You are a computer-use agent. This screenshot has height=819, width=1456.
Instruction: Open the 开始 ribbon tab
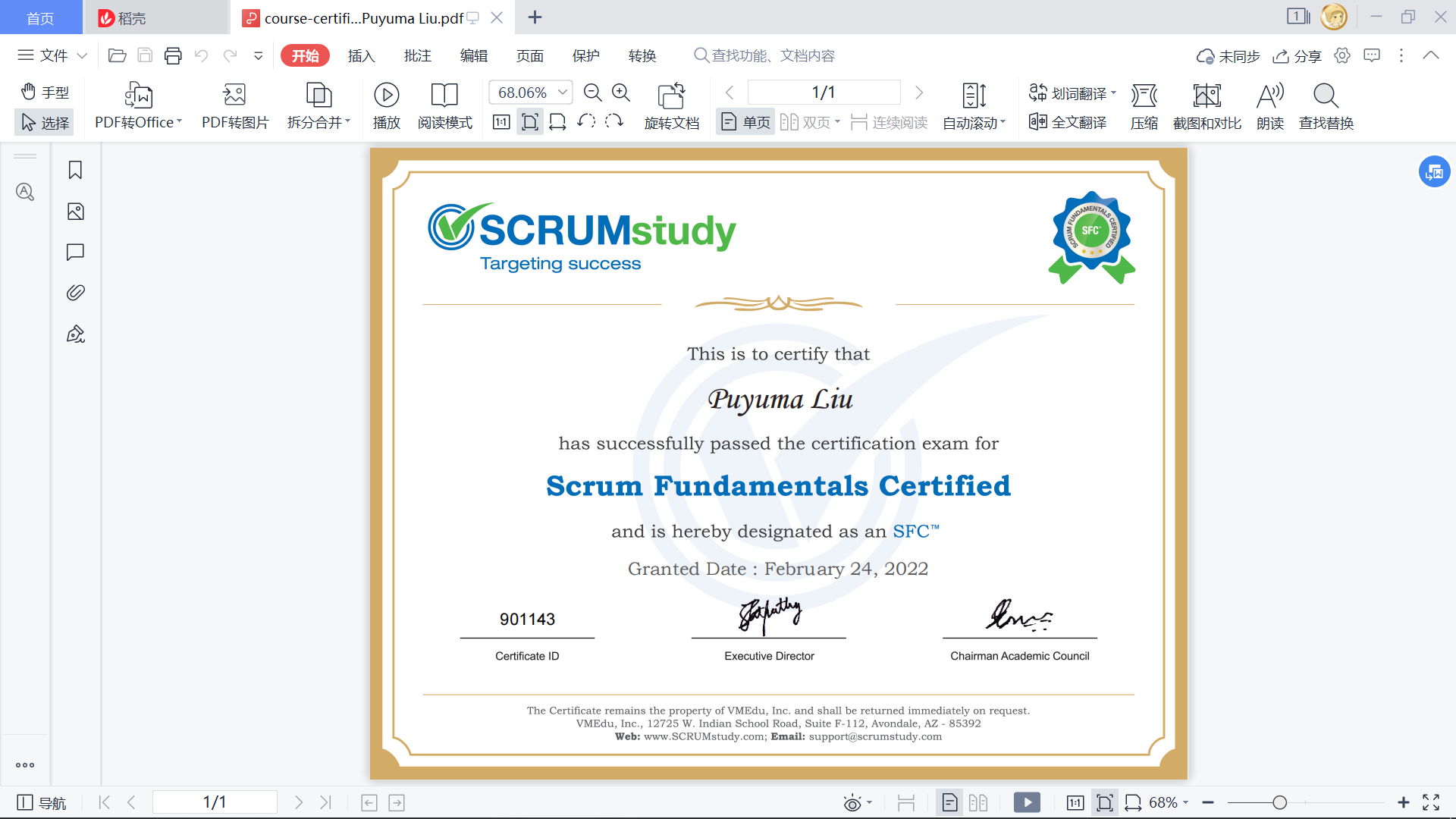(305, 55)
